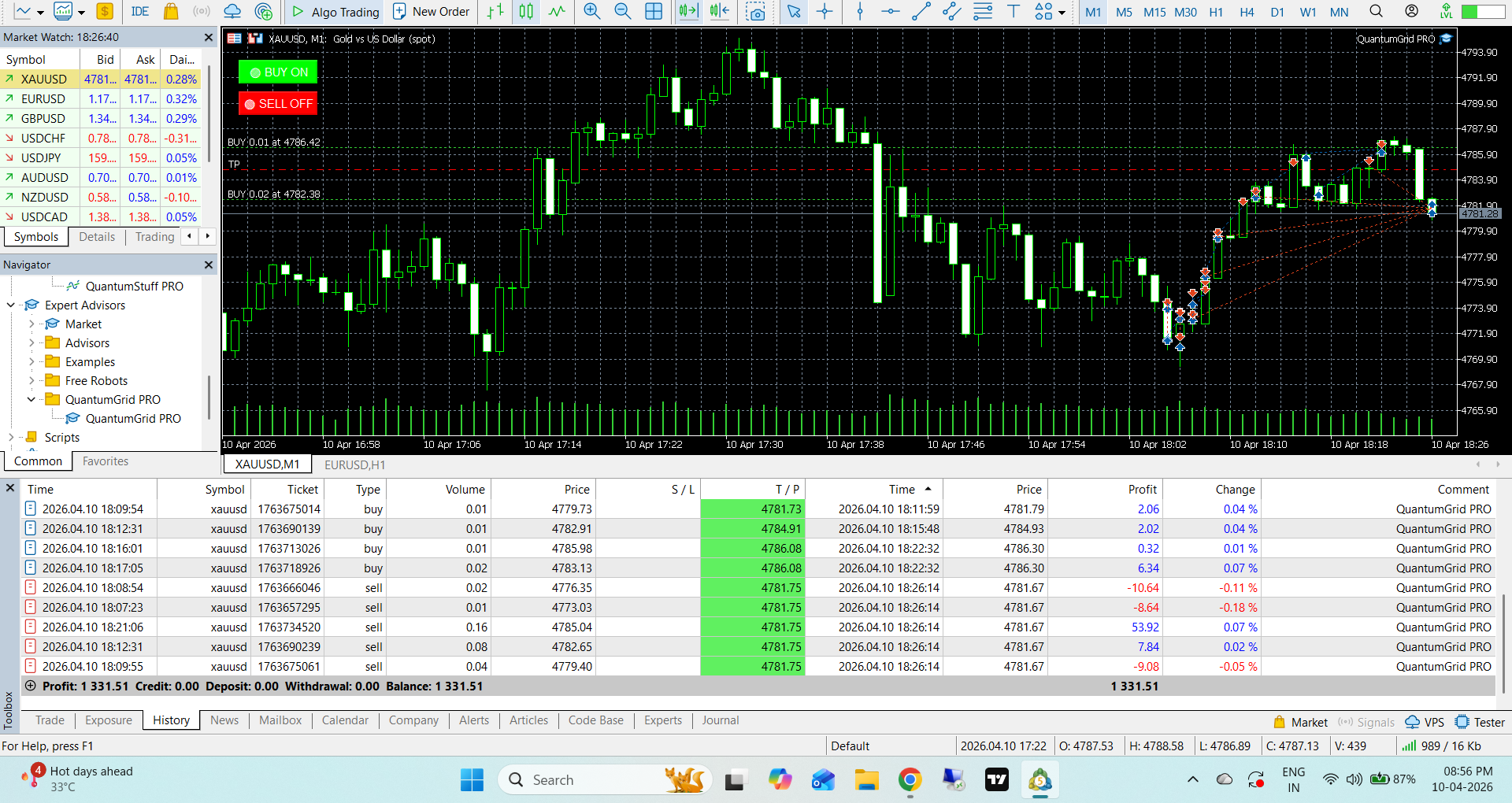Open the Market button in Toolbox footer
The image size is (1512, 803).
coord(1301,722)
